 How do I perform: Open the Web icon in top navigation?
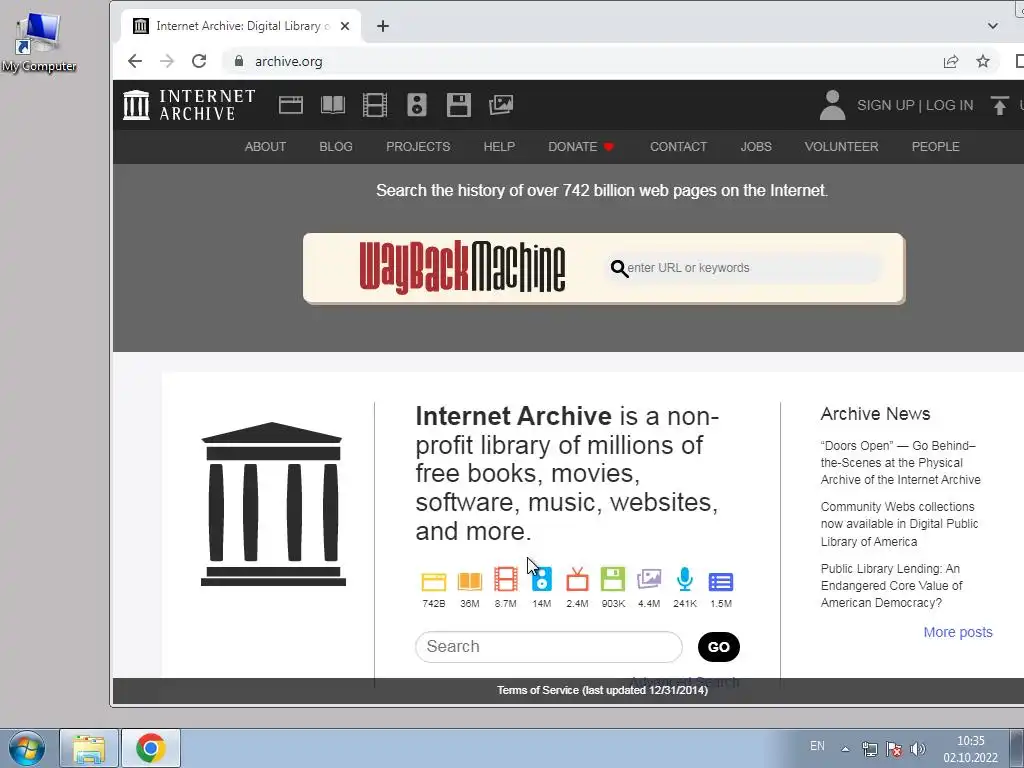(291, 105)
